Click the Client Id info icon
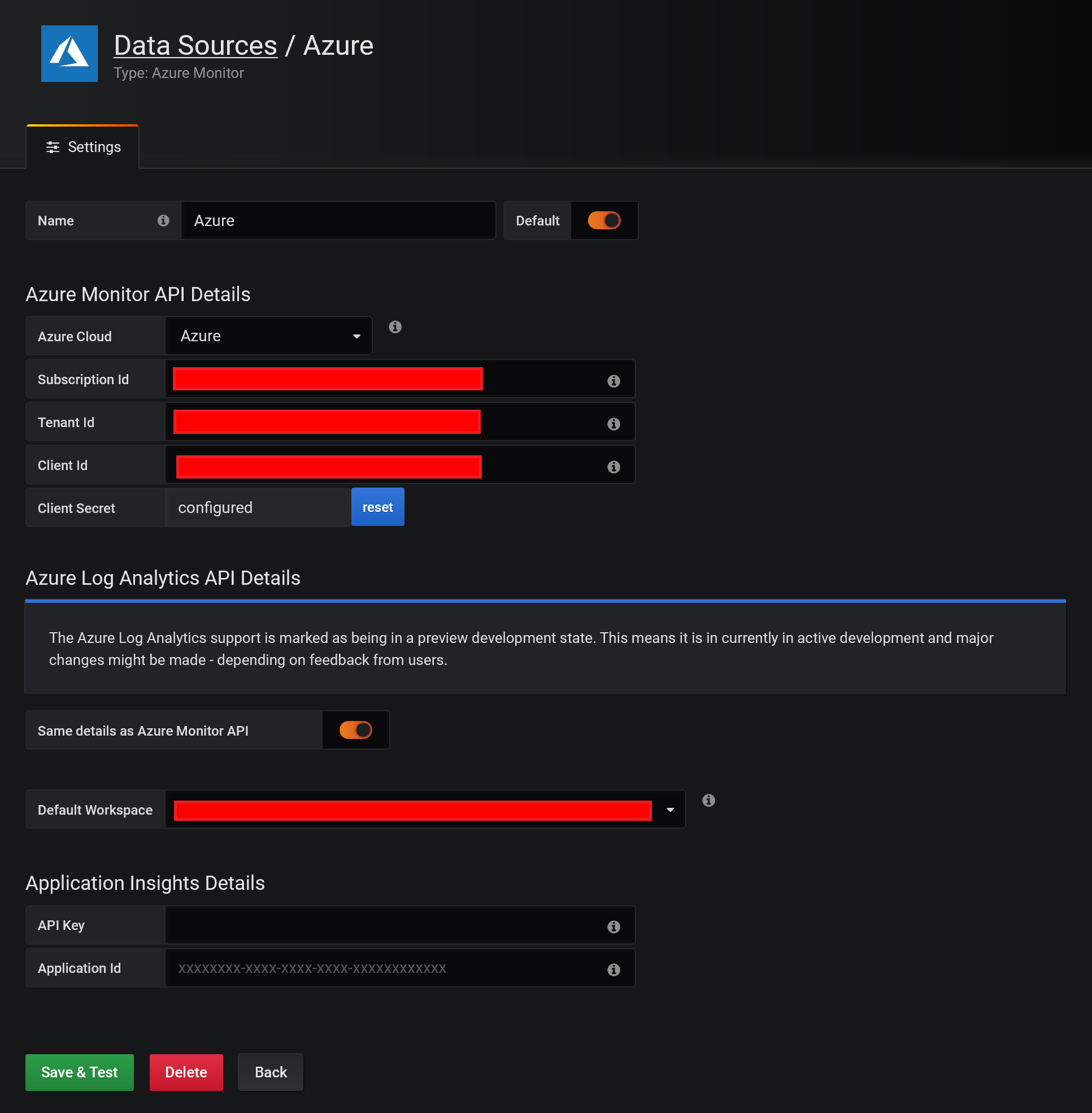This screenshot has height=1113, width=1092. (x=614, y=467)
